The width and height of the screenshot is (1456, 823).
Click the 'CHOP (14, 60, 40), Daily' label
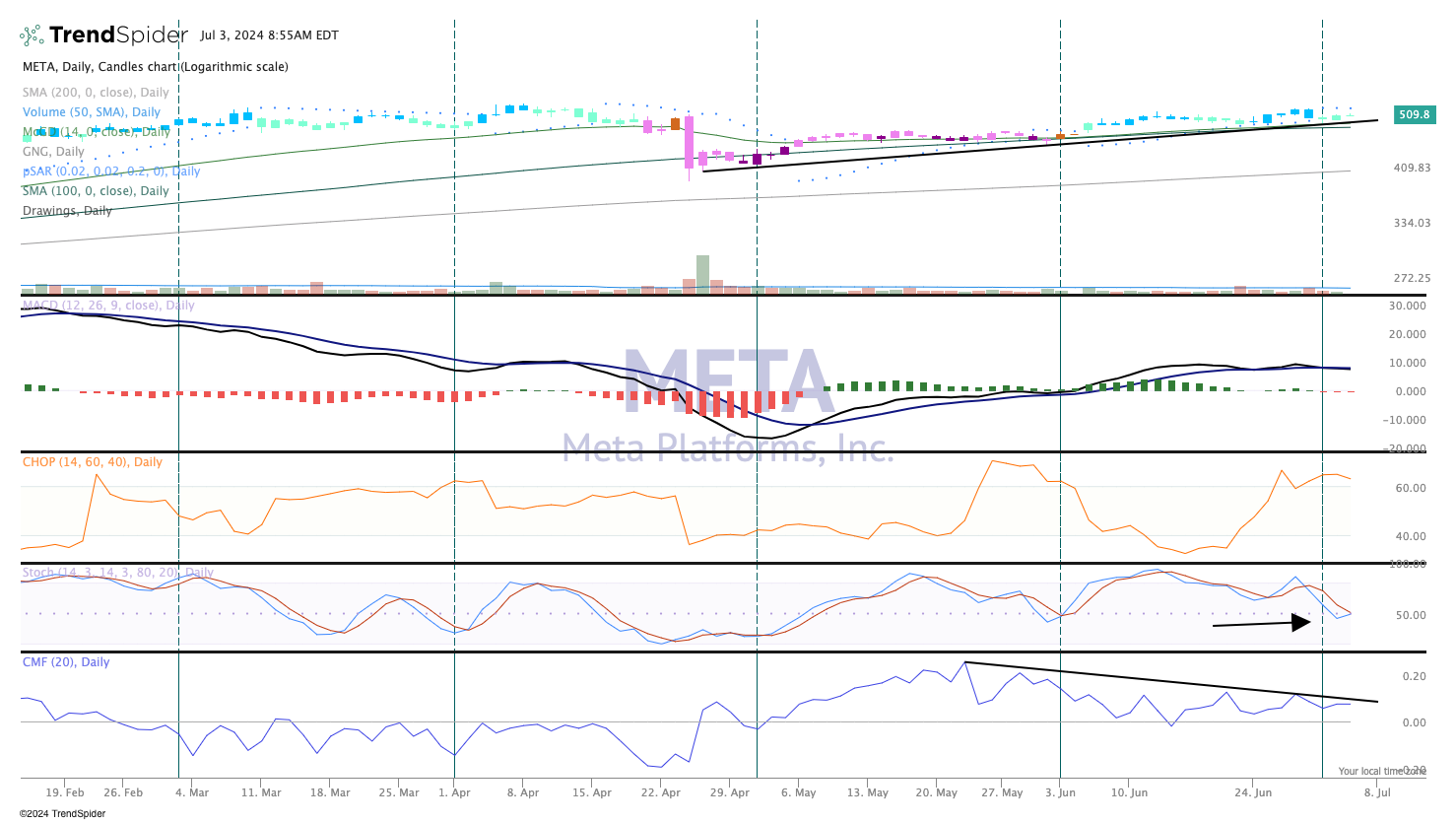point(93,462)
